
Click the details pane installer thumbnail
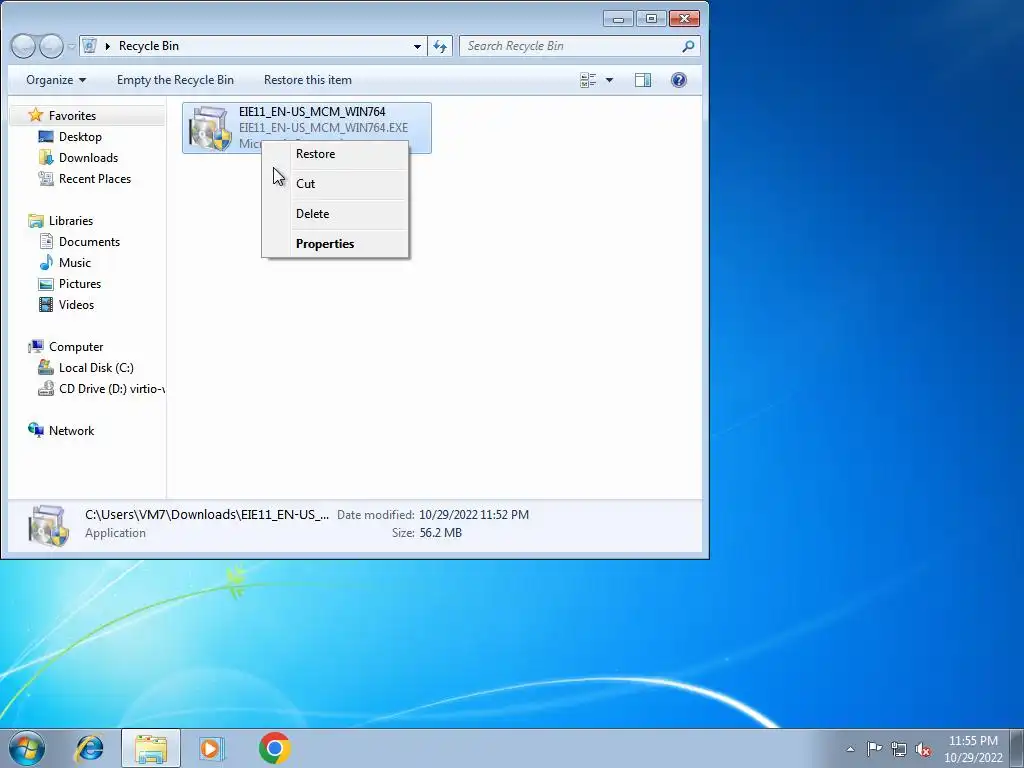[x=49, y=524]
